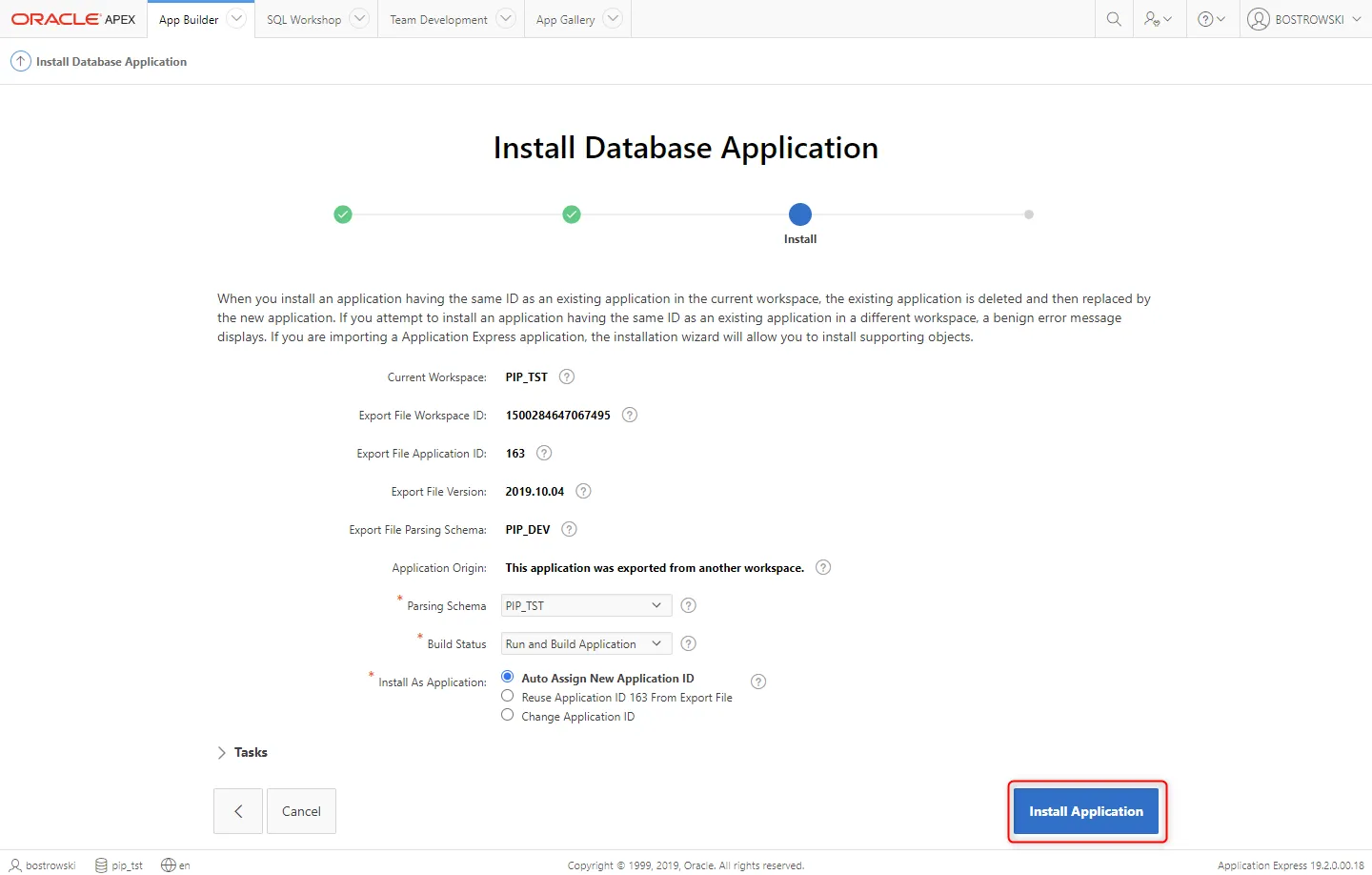Screen dimensions: 1372x875
Task: Go to the App Gallery tab
Action: [x=565, y=20]
